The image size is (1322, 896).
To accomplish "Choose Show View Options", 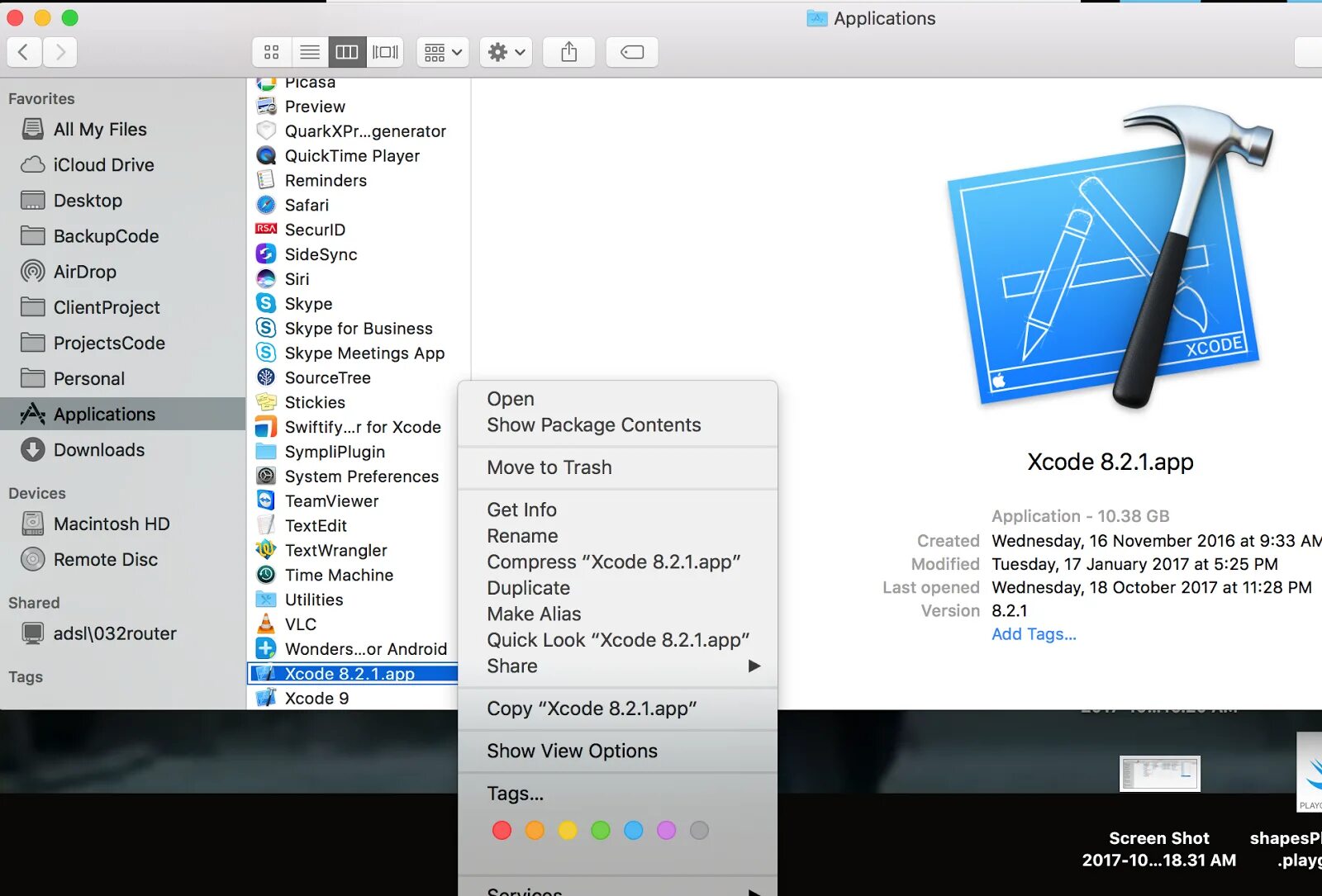I will [x=617, y=751].
